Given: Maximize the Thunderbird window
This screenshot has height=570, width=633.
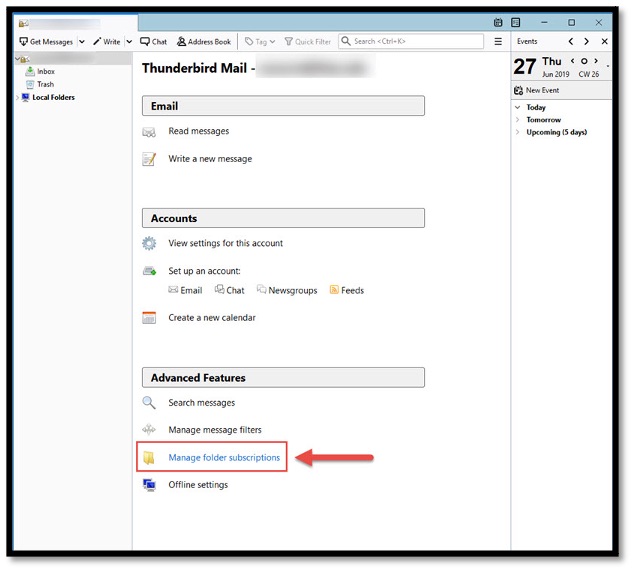Looking at the screenshot, I should [x=571, y=23].
